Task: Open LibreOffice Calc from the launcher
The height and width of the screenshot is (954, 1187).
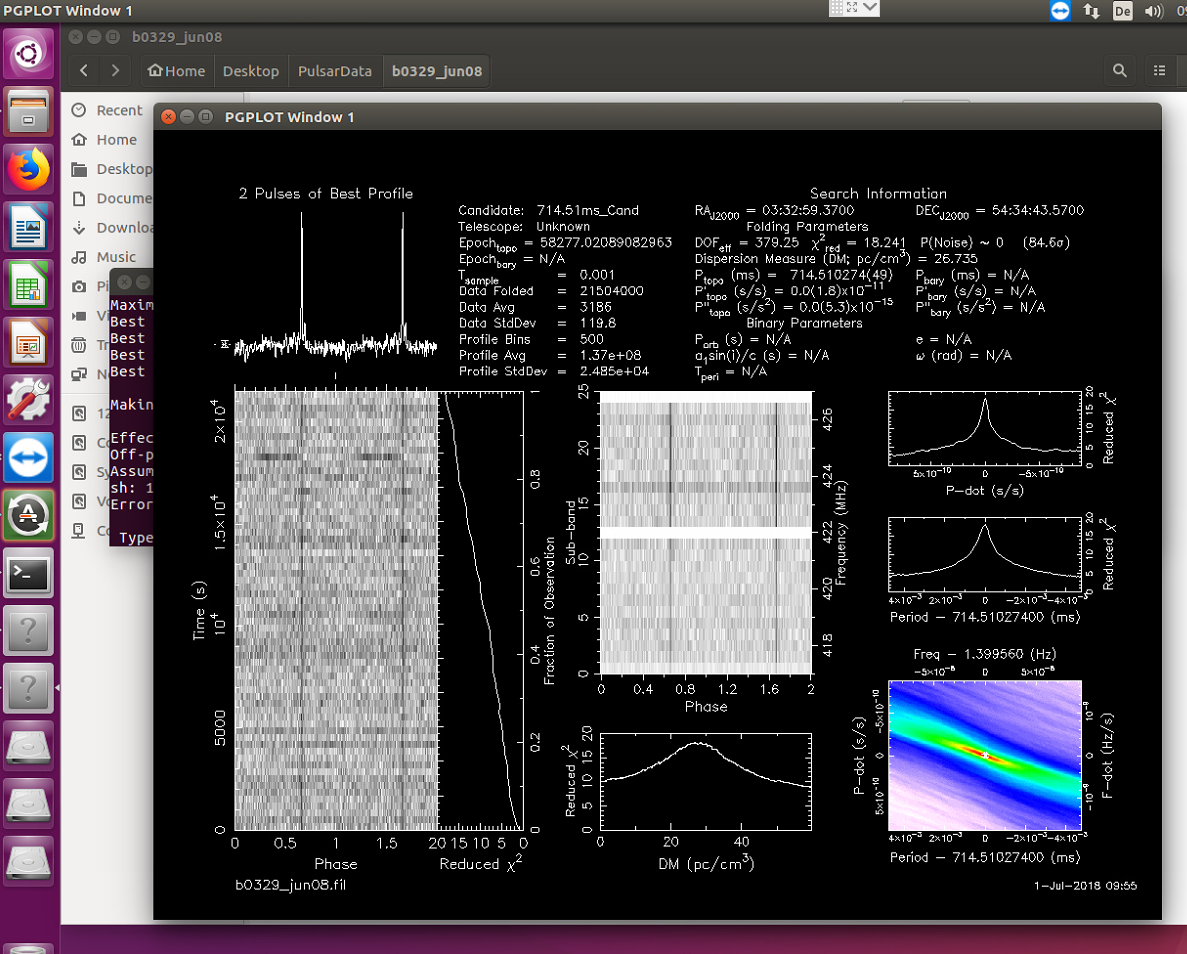Action: pyautogui.click(x=28, y=285)
